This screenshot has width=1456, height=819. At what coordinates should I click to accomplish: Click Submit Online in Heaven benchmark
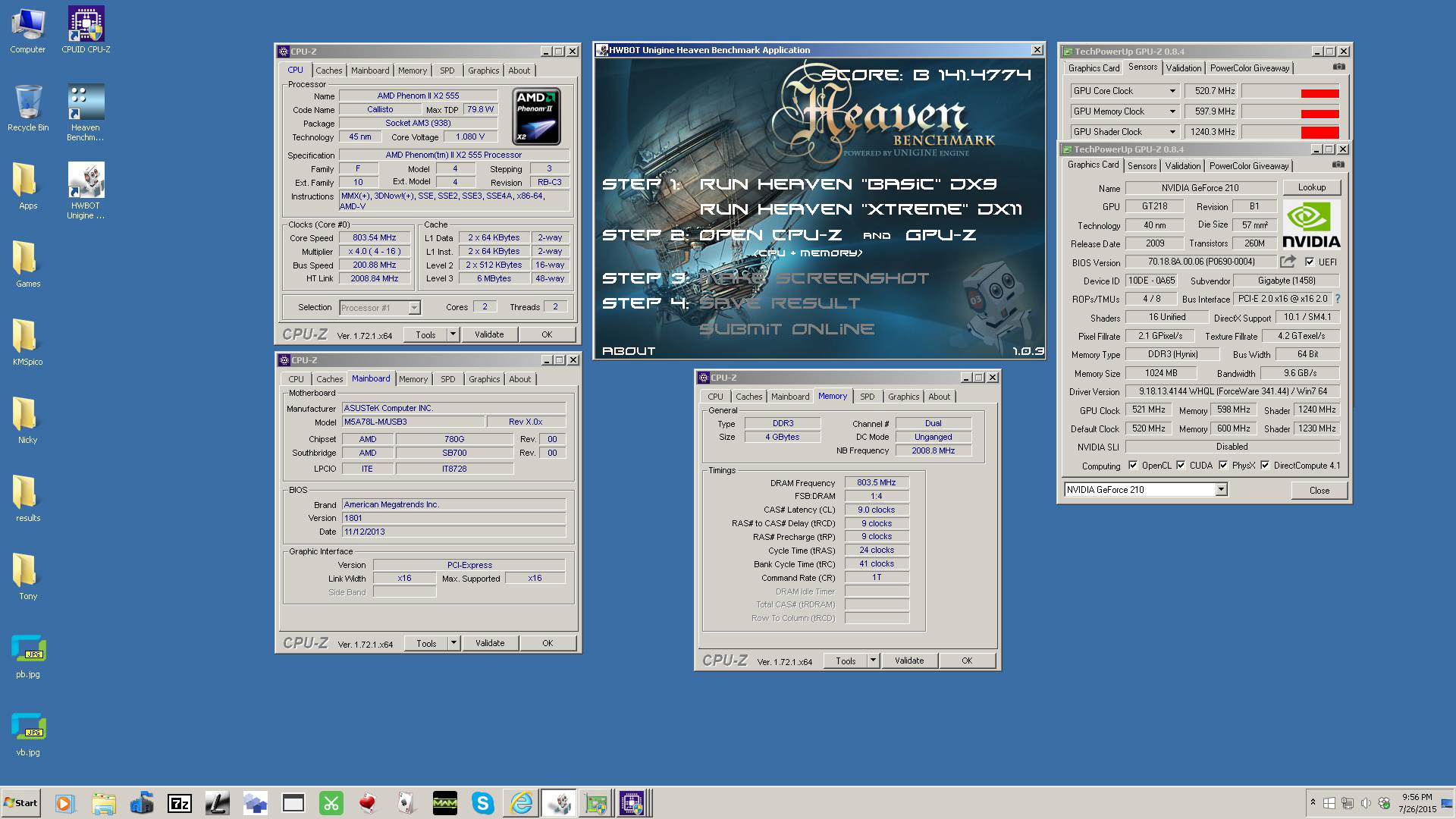(x=787, y=329)
